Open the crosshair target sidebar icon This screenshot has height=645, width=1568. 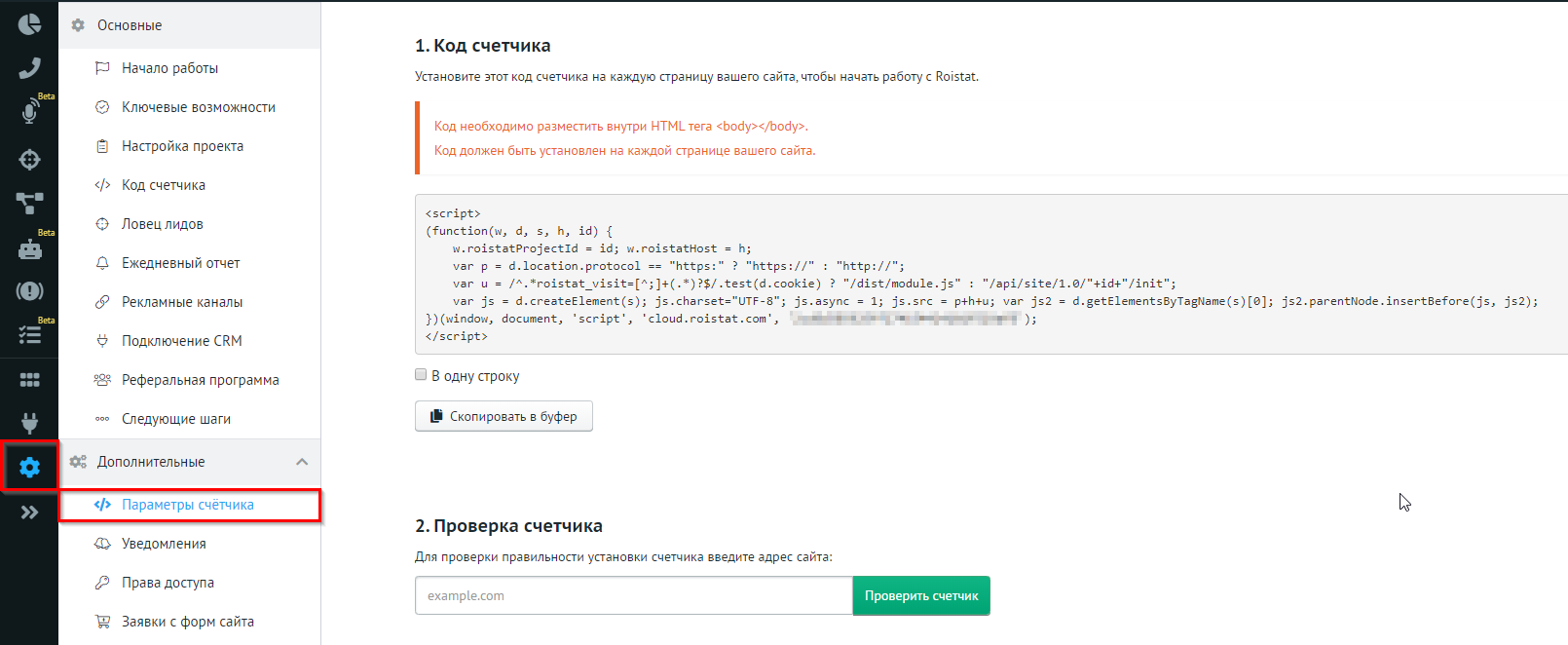29,159
